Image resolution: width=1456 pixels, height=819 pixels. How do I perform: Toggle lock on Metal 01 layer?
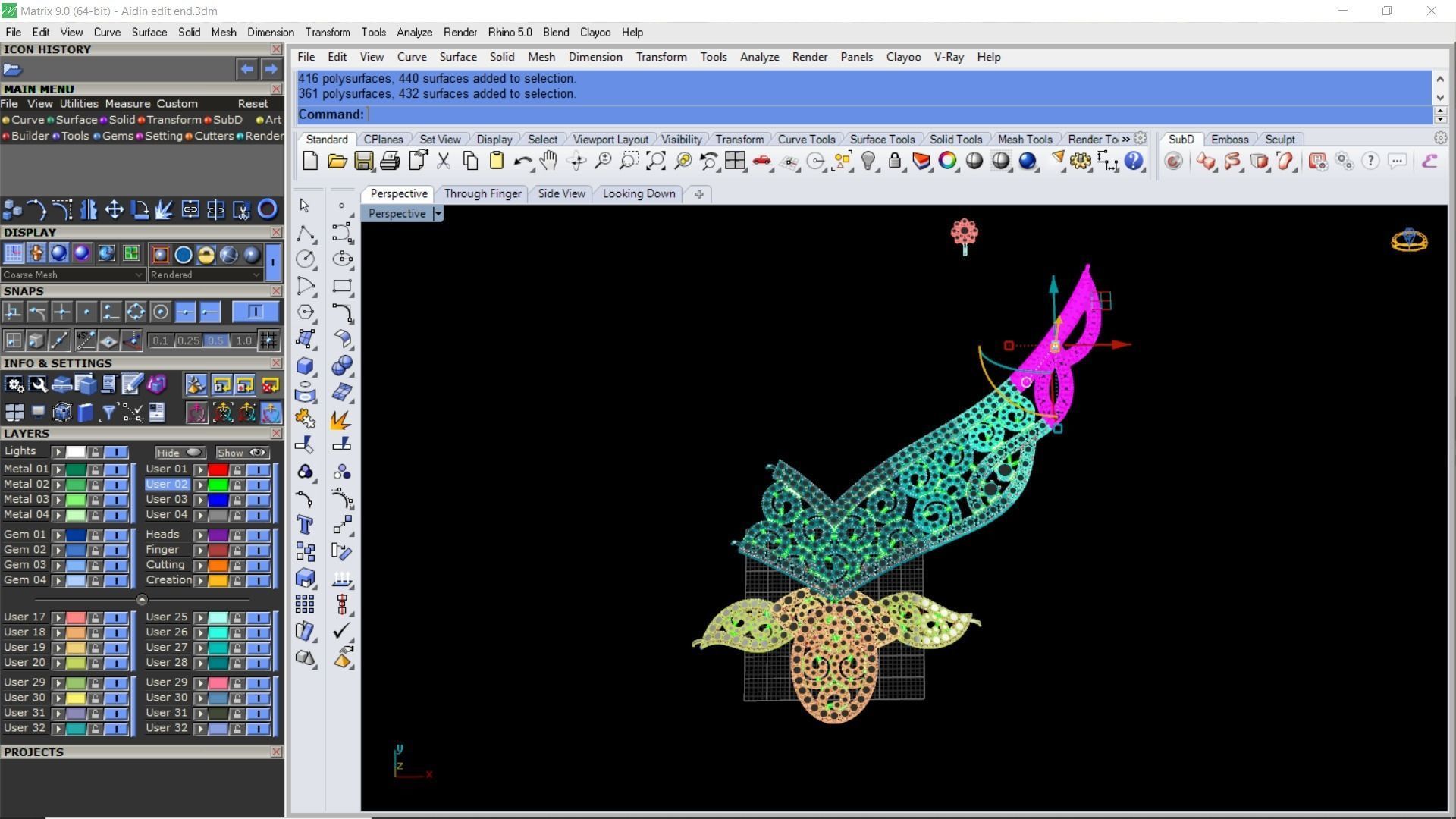(x=95, y=470)
